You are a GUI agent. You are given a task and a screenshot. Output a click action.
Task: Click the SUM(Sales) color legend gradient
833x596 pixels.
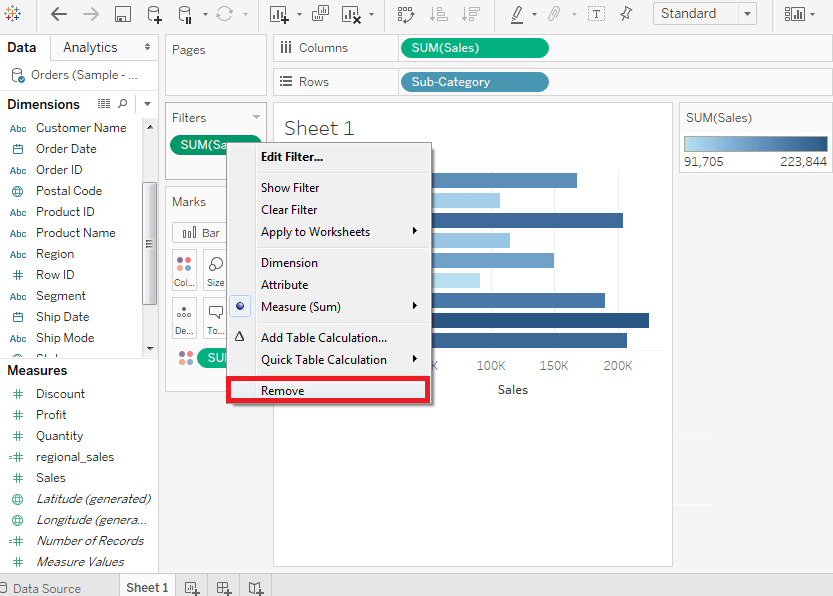click(x=755, y=144)
